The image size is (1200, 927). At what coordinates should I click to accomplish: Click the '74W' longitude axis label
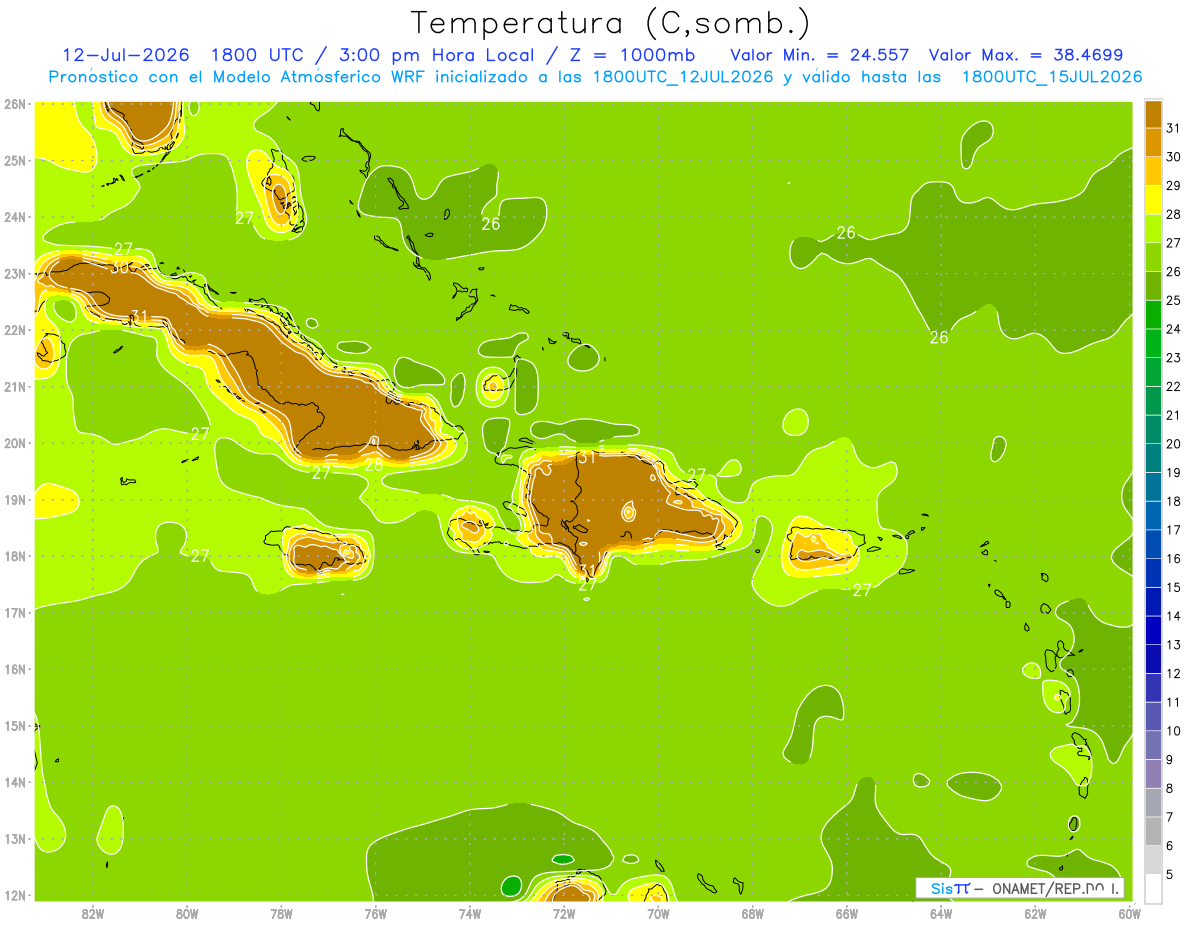(x=470, y=912)
